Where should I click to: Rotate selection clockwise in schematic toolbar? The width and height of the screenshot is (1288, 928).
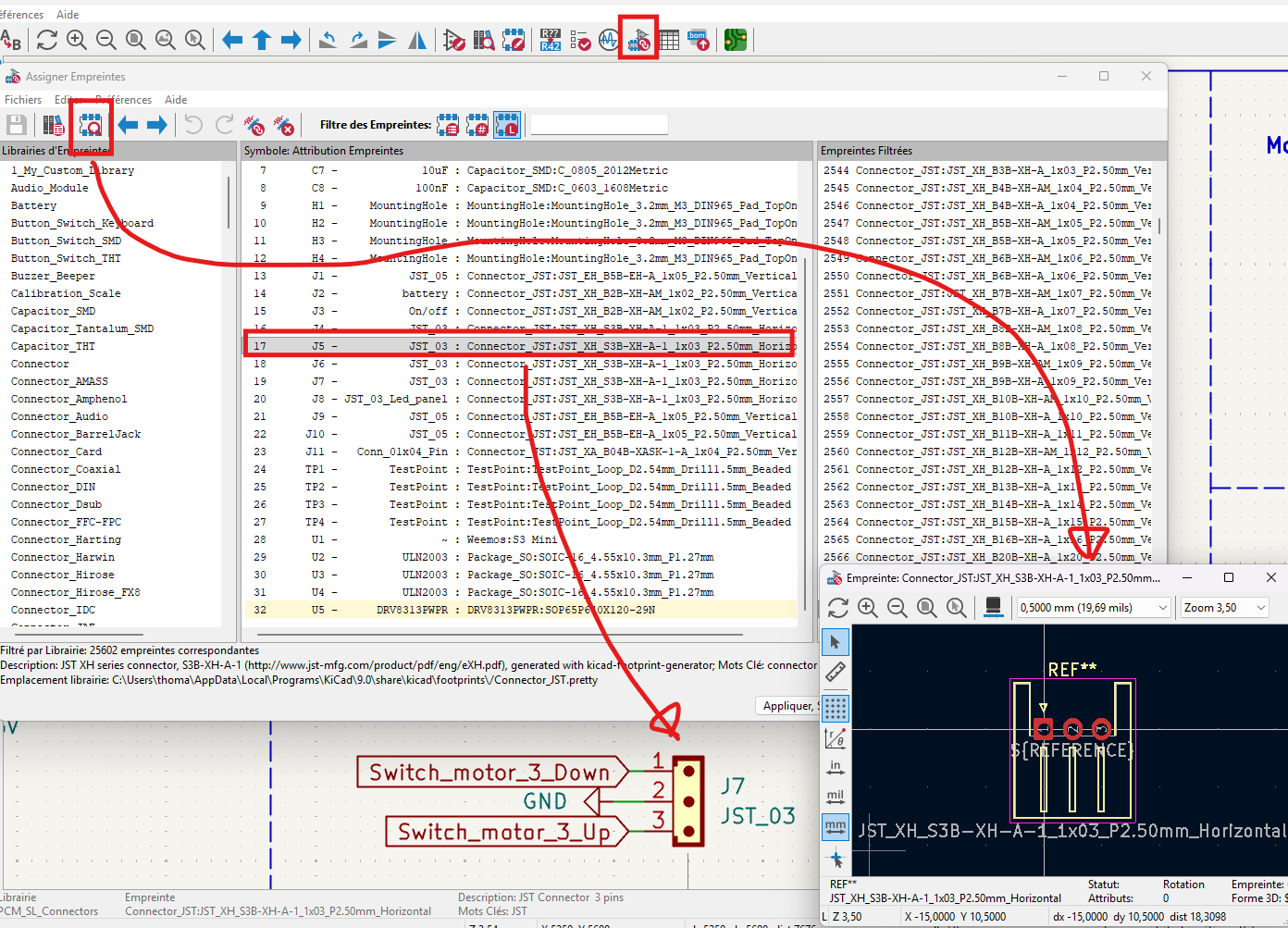[358, 40]
